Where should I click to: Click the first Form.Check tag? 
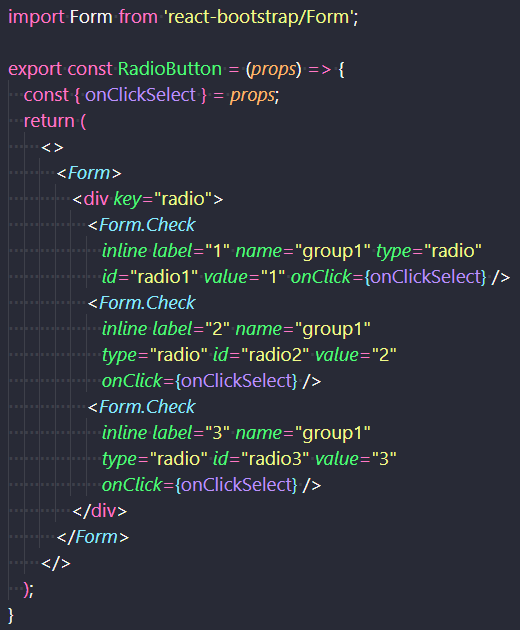coord(141,225)
